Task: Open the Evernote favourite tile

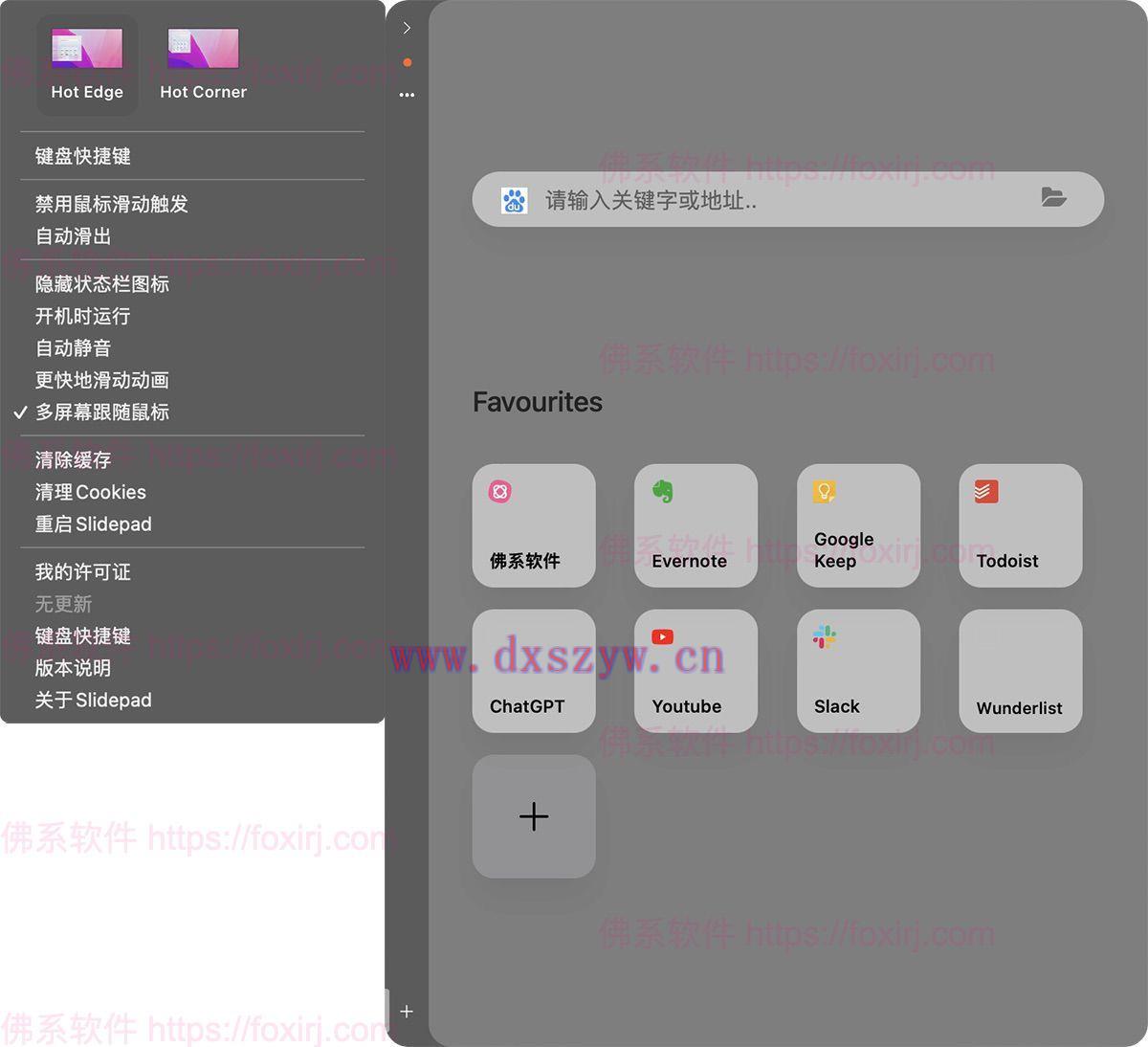Action: pos(696,525)
